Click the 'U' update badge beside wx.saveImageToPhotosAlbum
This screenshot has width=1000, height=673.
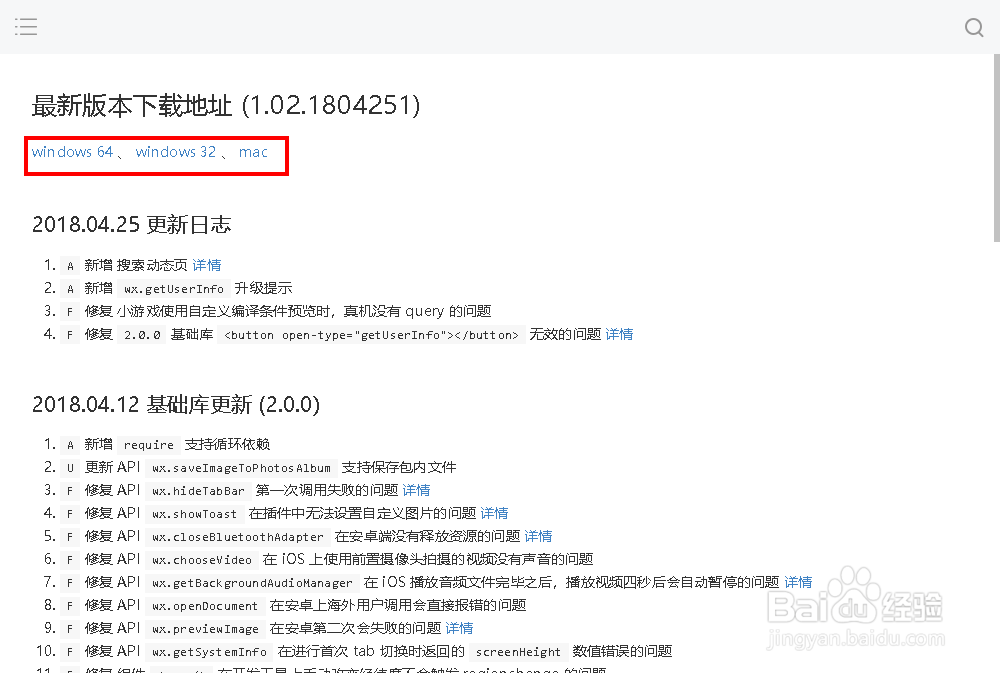(70, 467)
